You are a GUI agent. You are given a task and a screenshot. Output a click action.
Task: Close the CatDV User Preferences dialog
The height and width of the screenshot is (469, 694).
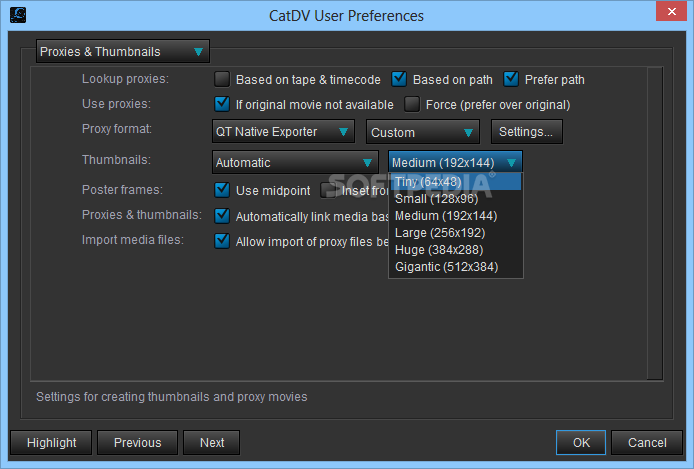(x=671, y=11)
